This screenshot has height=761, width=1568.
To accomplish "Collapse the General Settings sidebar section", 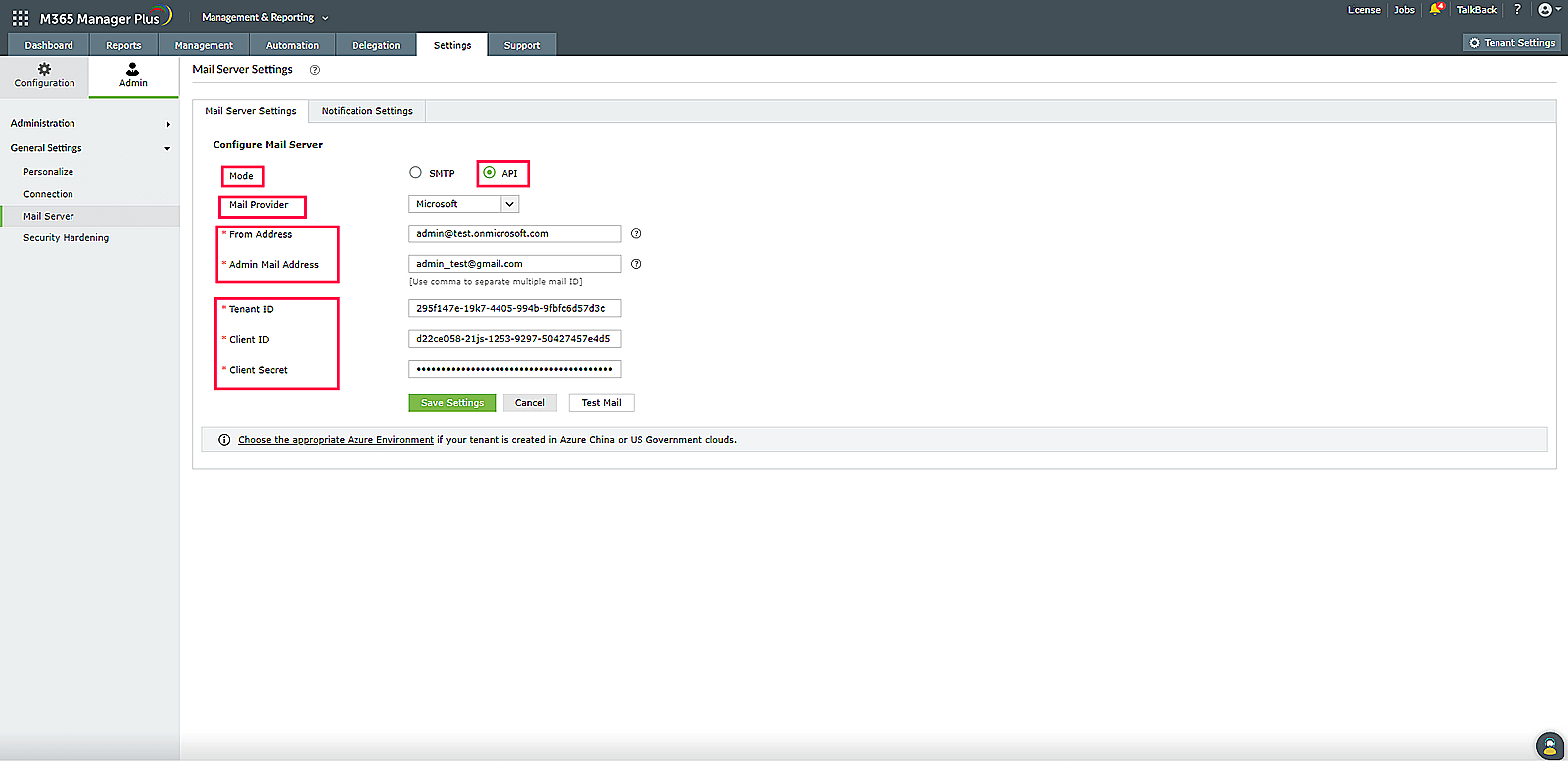I will [89, 148].
